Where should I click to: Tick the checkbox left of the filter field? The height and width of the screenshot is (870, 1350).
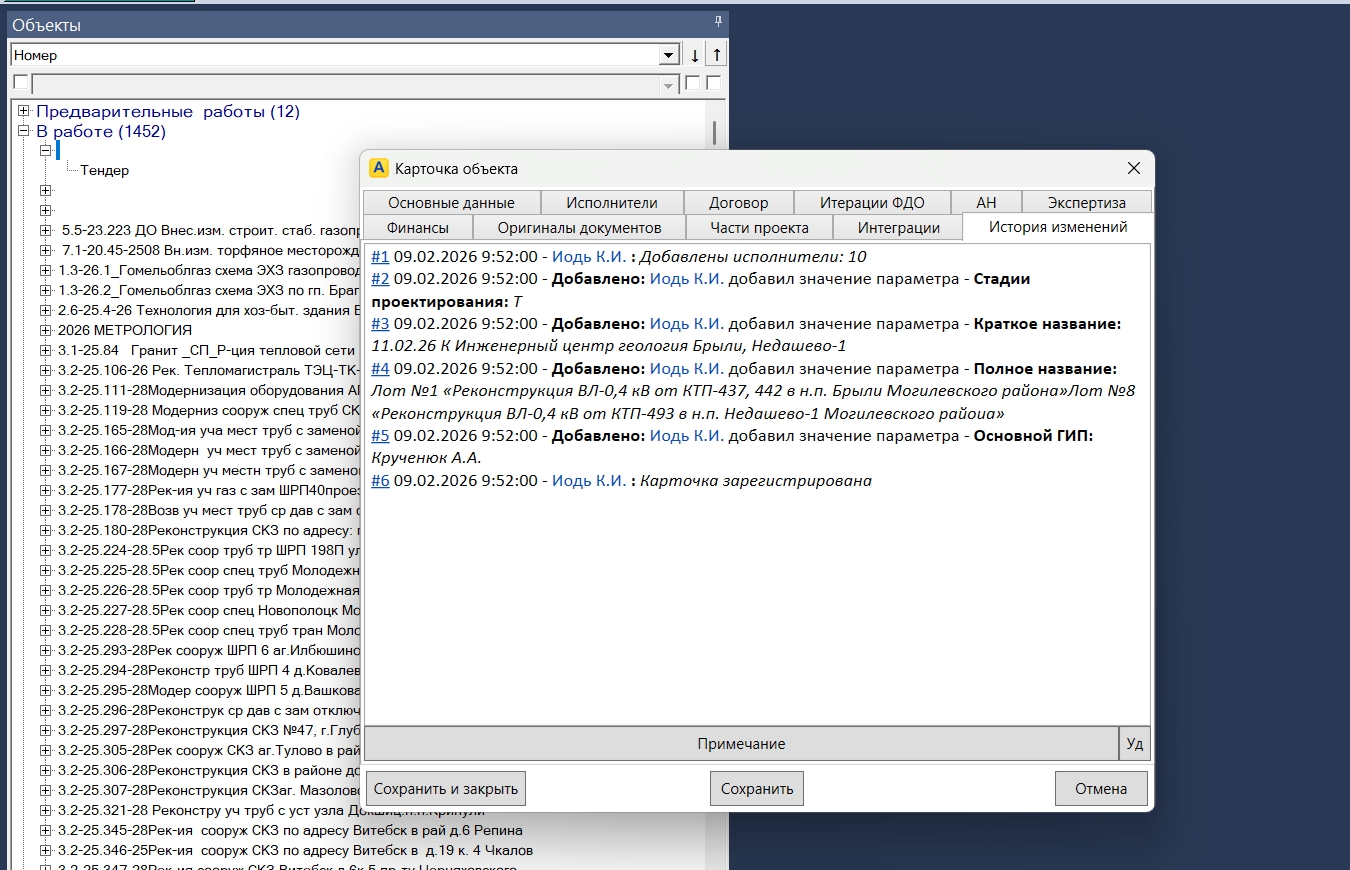coord(20,83)
